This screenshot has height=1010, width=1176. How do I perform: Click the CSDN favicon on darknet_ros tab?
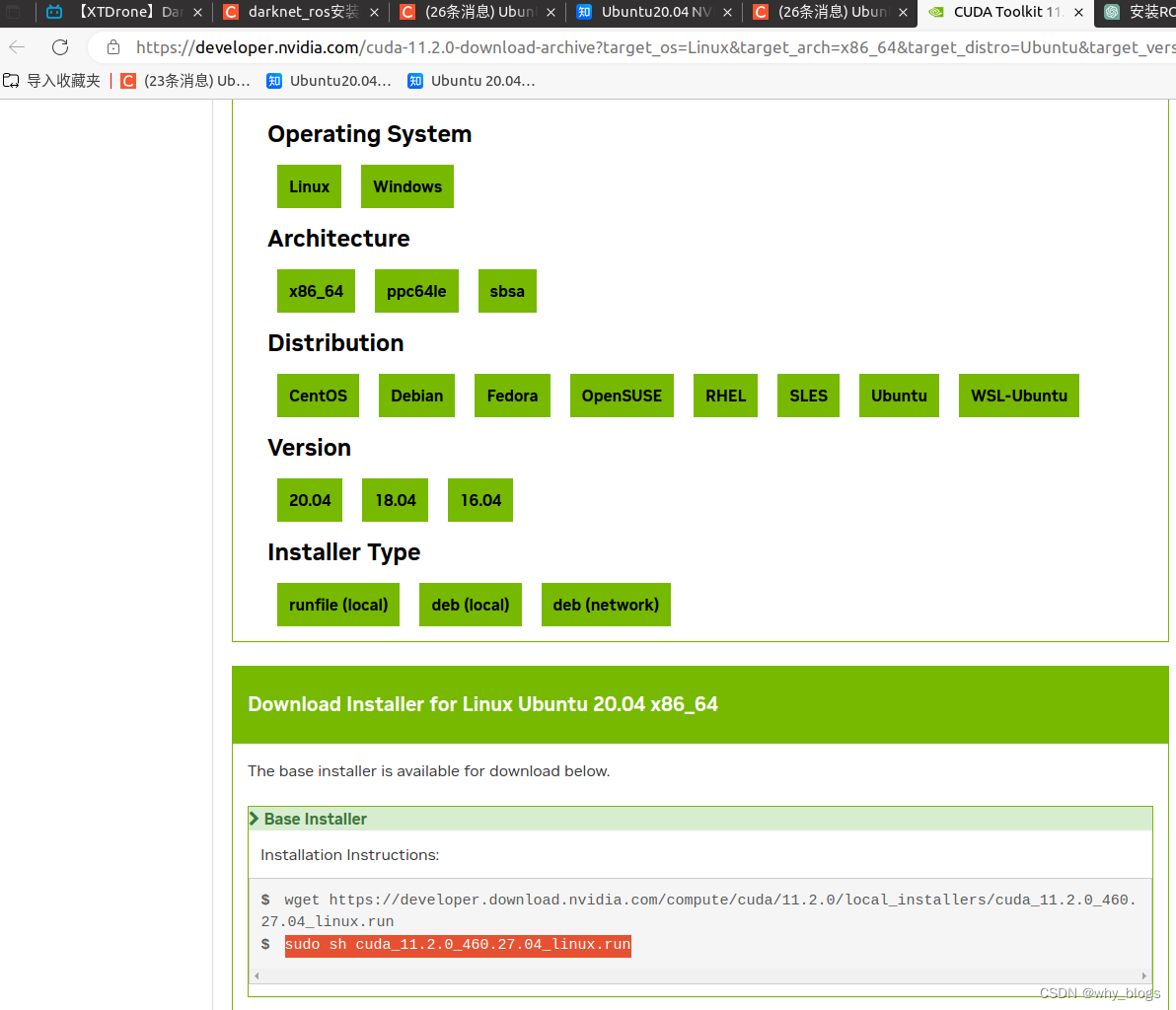[230, 12]
